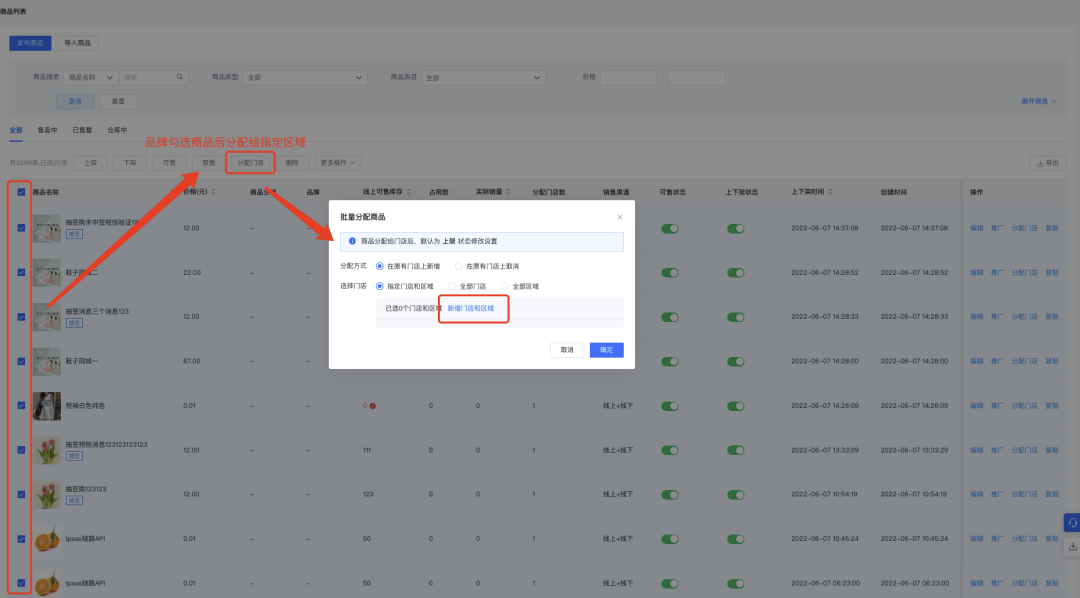Select 指定门店和区域 radio option
The image size is (1080, 598).
380,286
